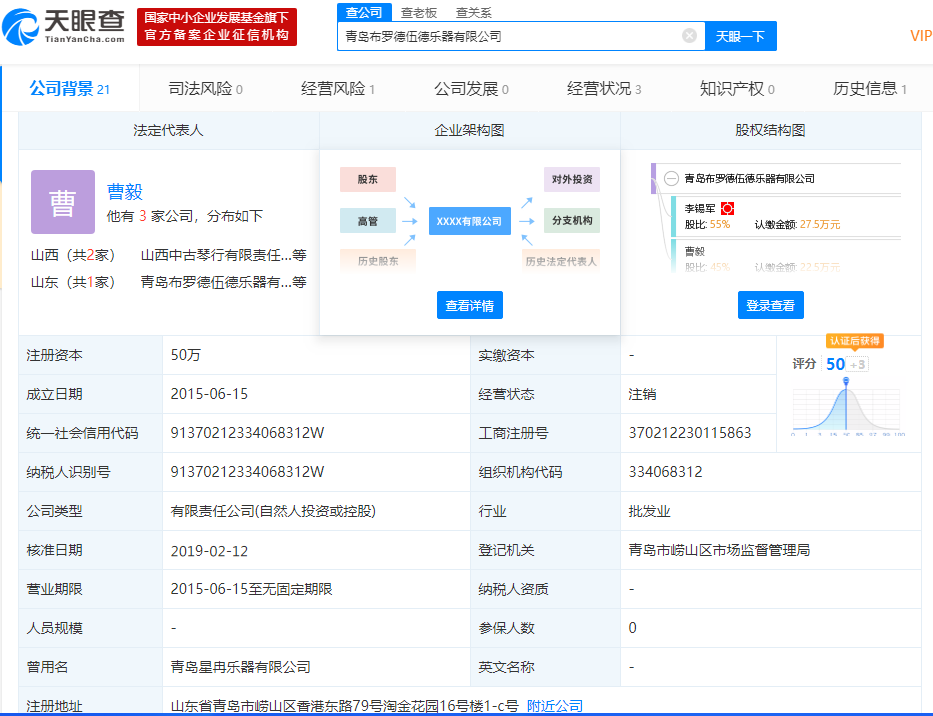Click the registered capital value 50万
This screenshot has width=933, height=716.
coord(186,355)
